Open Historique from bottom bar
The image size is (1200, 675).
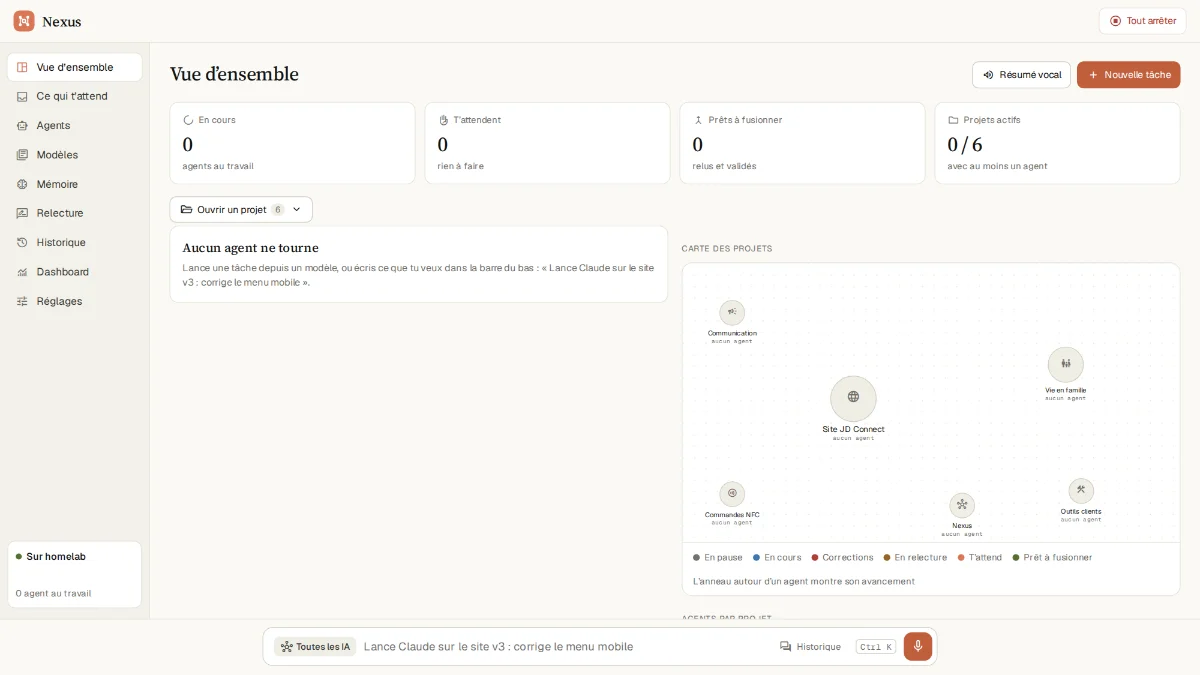[x=810, y=647]
